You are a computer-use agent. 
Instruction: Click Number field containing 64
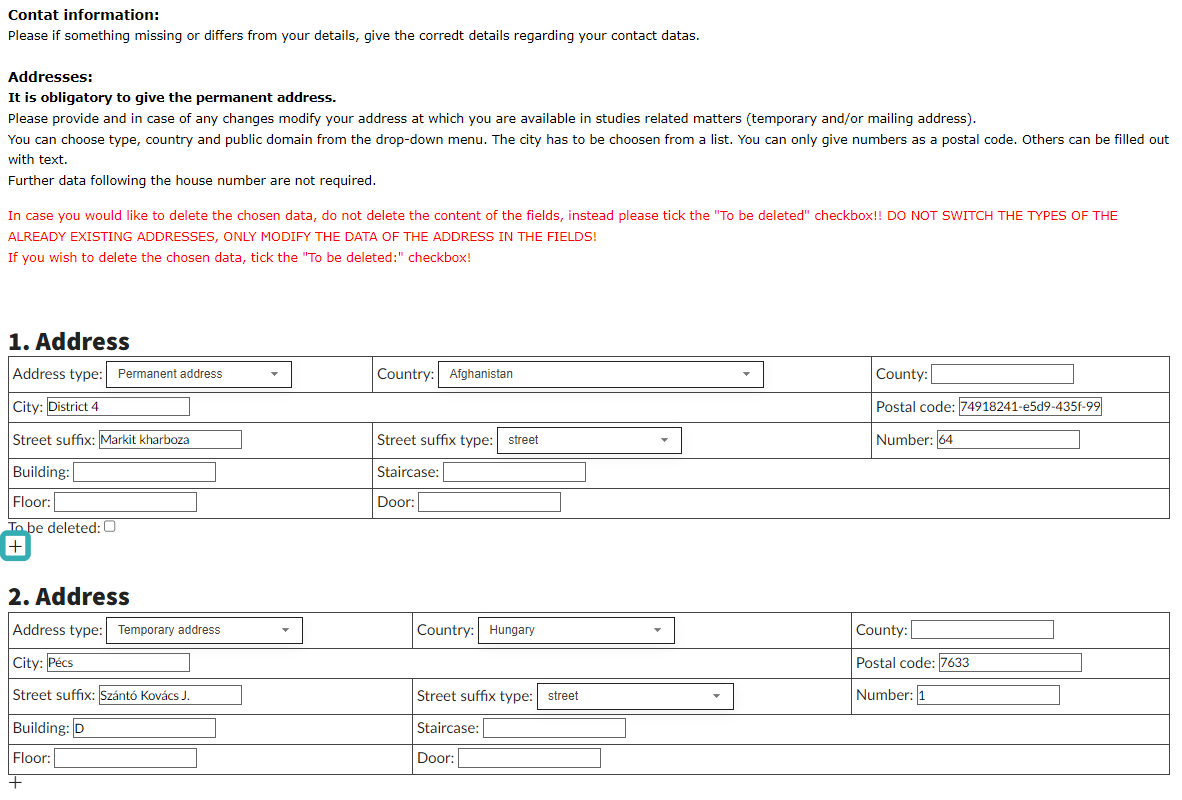[1008, 440]
